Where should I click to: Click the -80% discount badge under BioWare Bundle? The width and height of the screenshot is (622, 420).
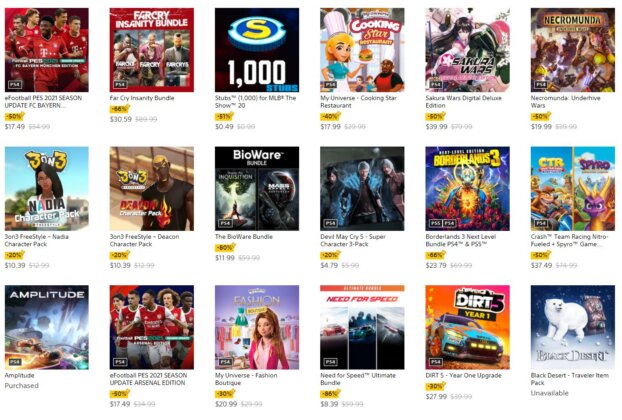tap(225, 247)
